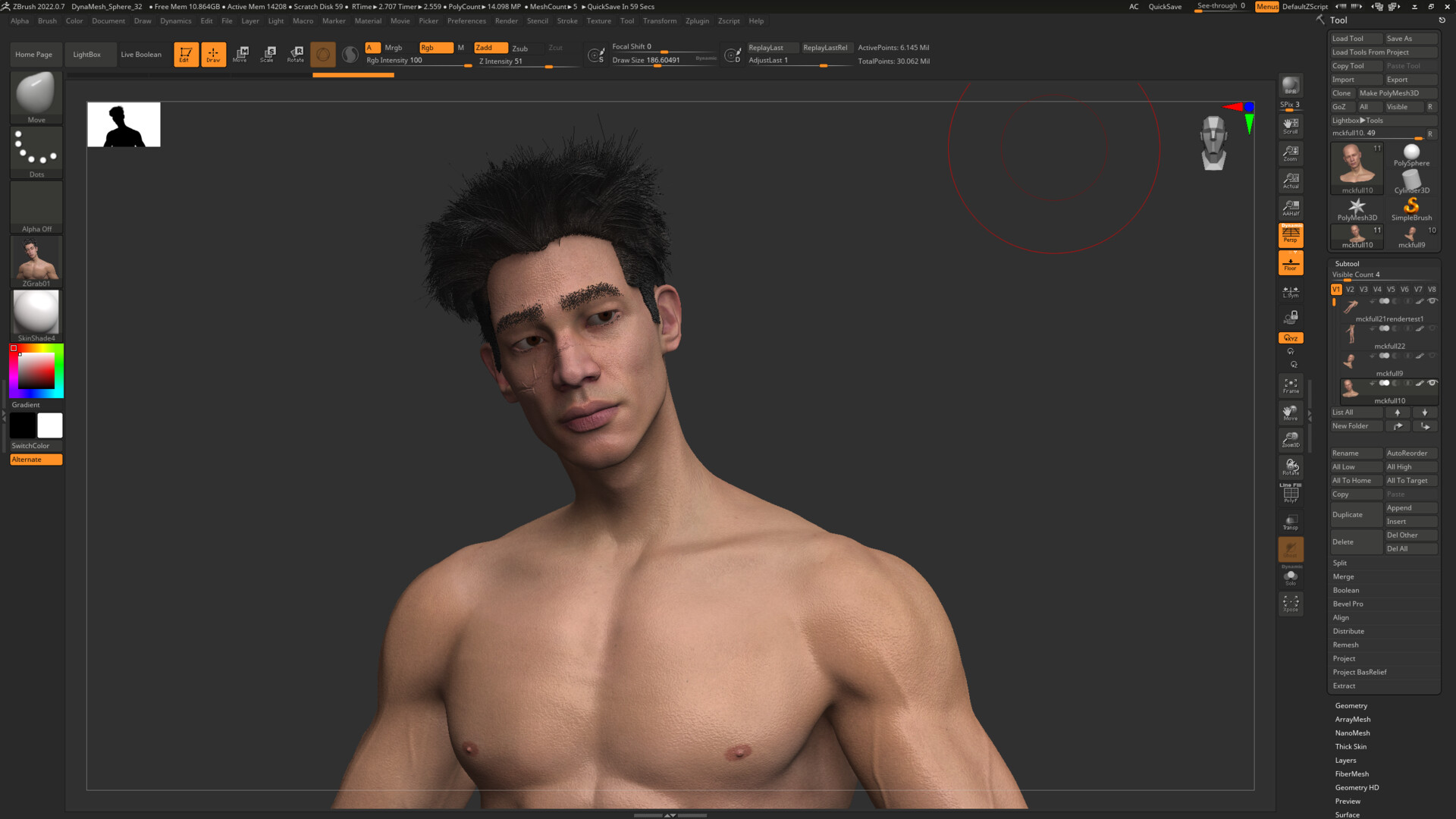This screenshot has height=819, width=1456.
Task: Expand the Lightbox▶Tools item
Action: [x=1357, y=120]
